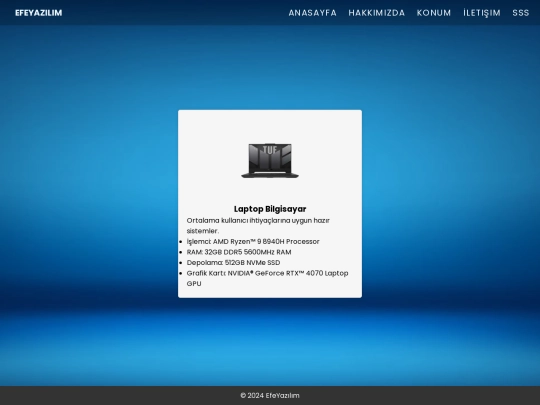Click the Depolama: 512GB NVMe SSD line
This screenshot has height=405, width=540.
(233, 262)
